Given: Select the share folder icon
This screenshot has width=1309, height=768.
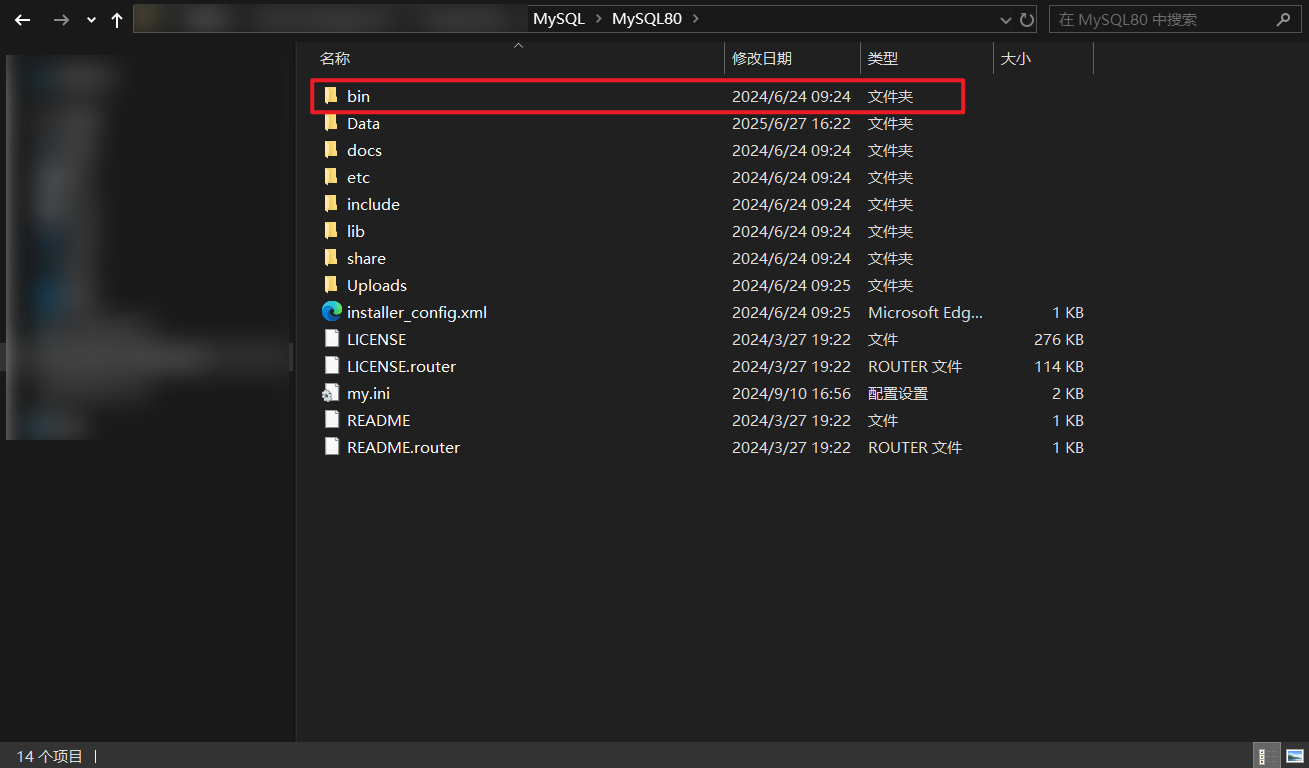Looking at the screenshot, I should pos(331,258).
